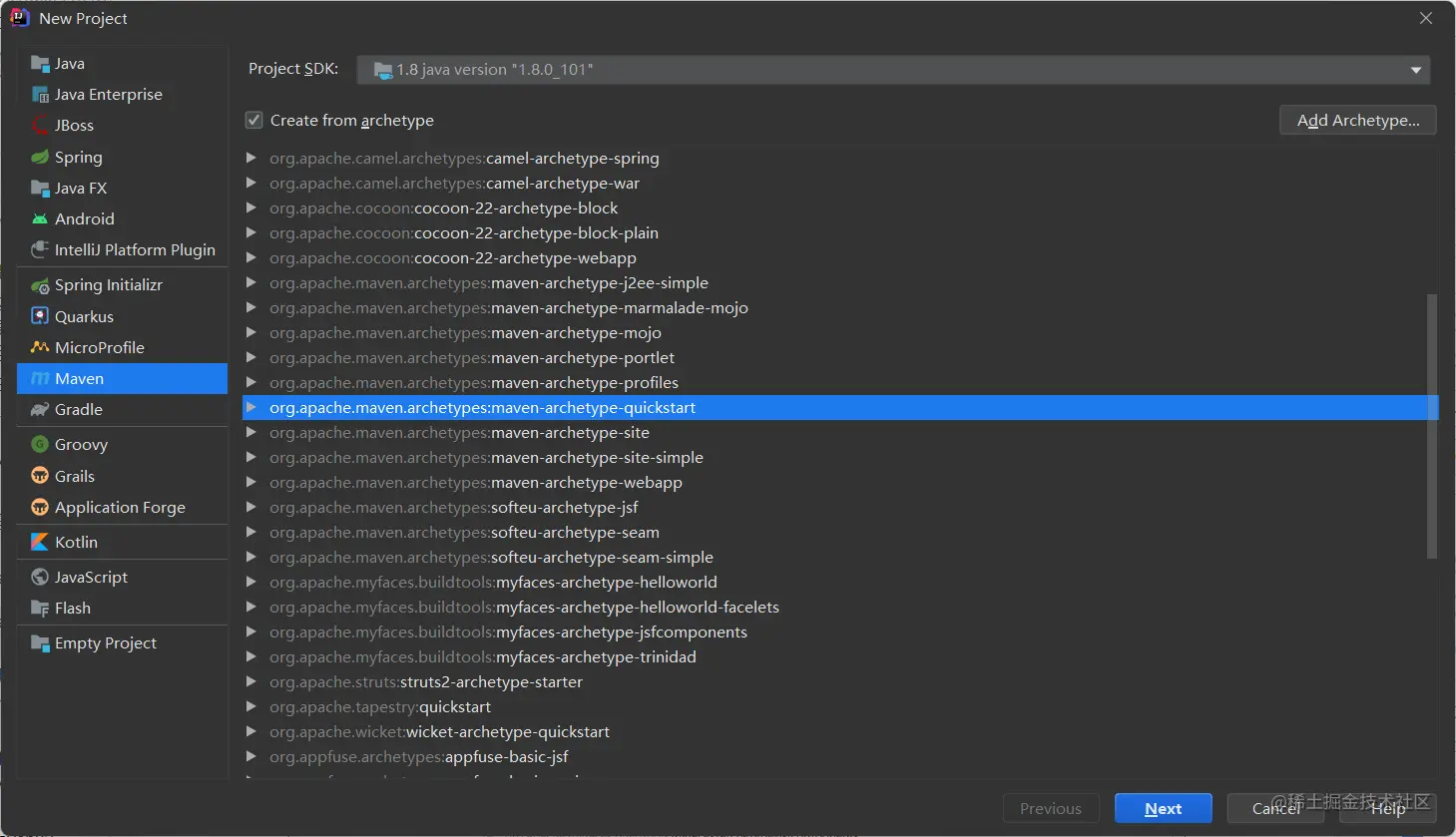The height and width of the screenshot is (837, 1456).
Task: Select maven-archetype-profiles row
Action: (840, 382)
